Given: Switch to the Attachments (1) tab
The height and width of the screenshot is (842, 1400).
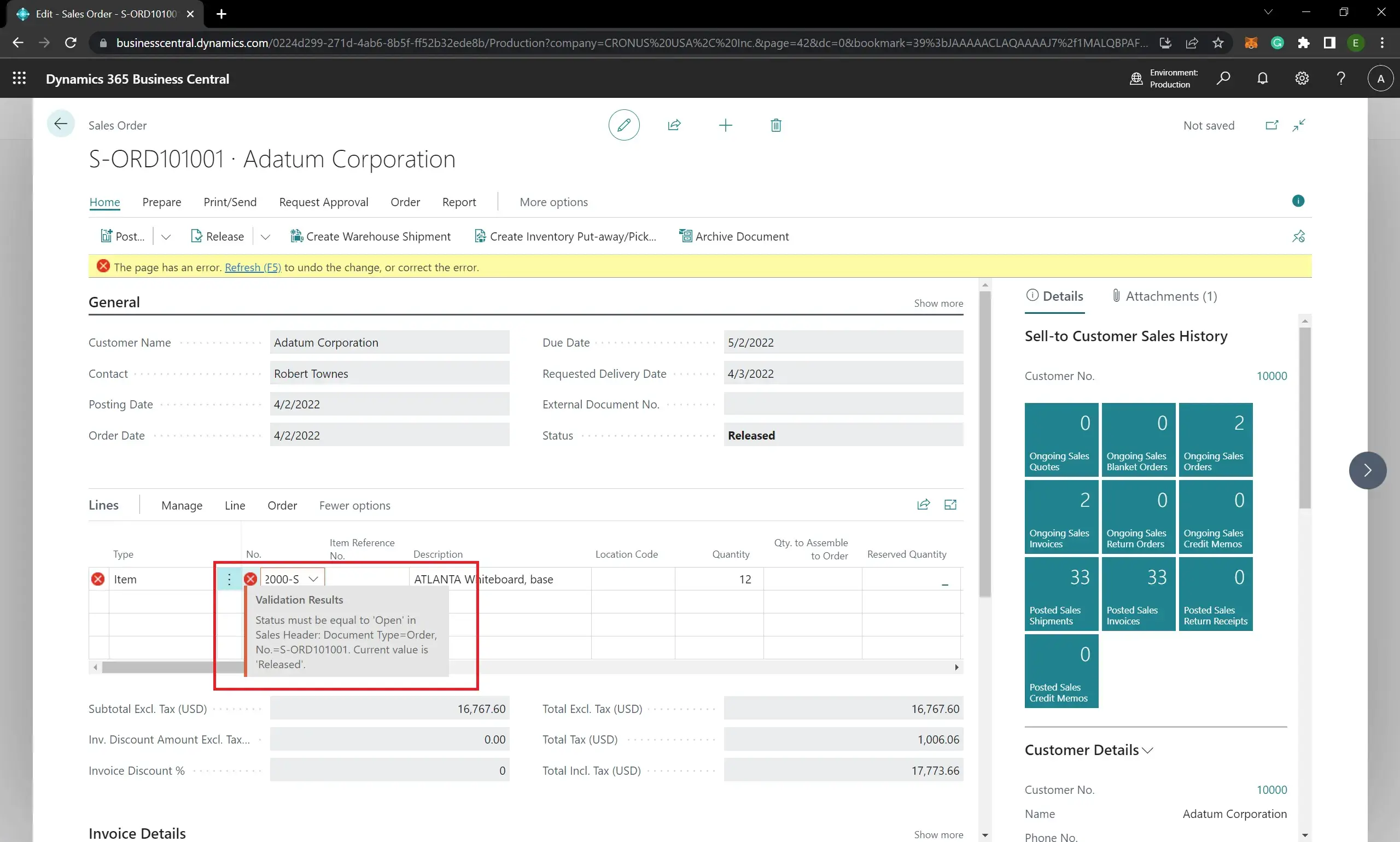Looking at the screenshot, I should [1164, 296].
